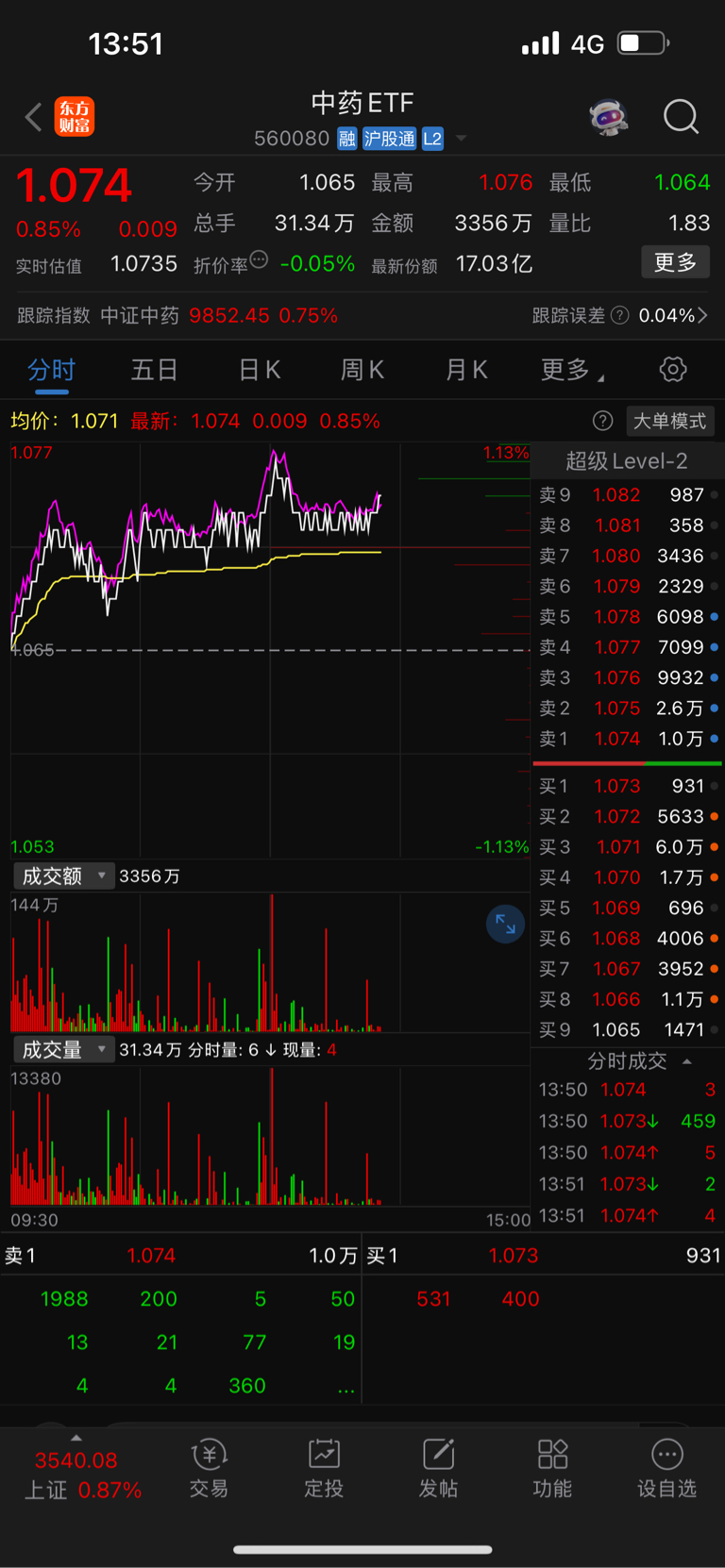Viewport: 725px width, 1568px height.
Task: Open the 上证 3540.08 index ticker
Action: (83, 1476)
